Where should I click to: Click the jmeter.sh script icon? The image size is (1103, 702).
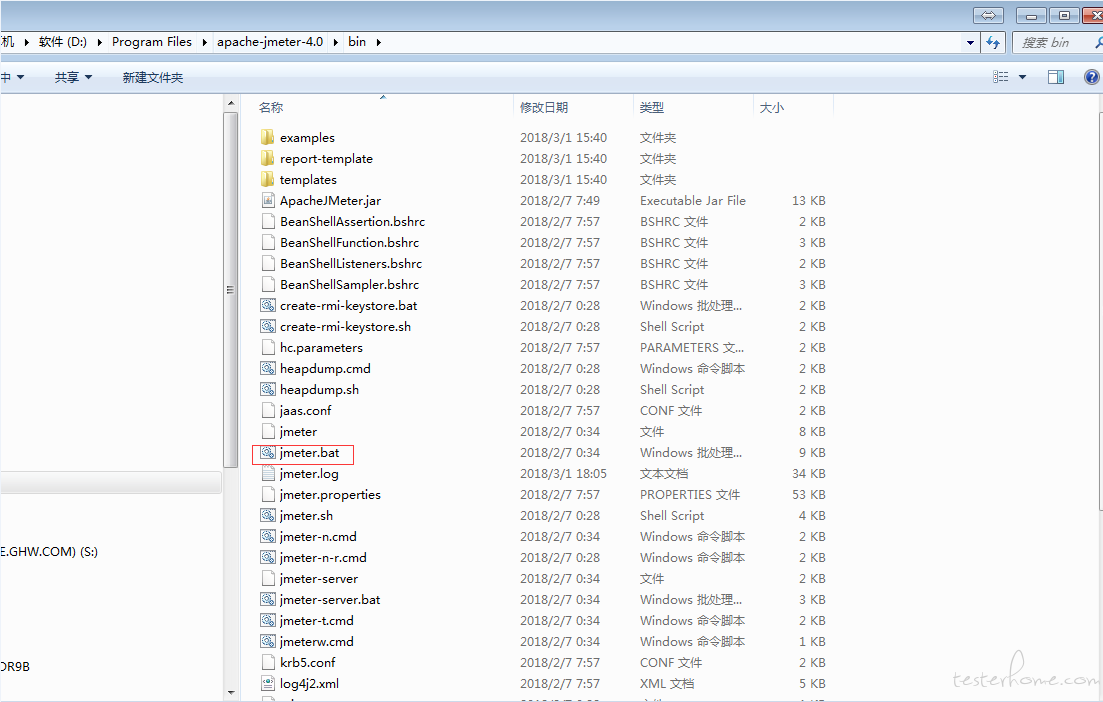[x=267, y=516]
